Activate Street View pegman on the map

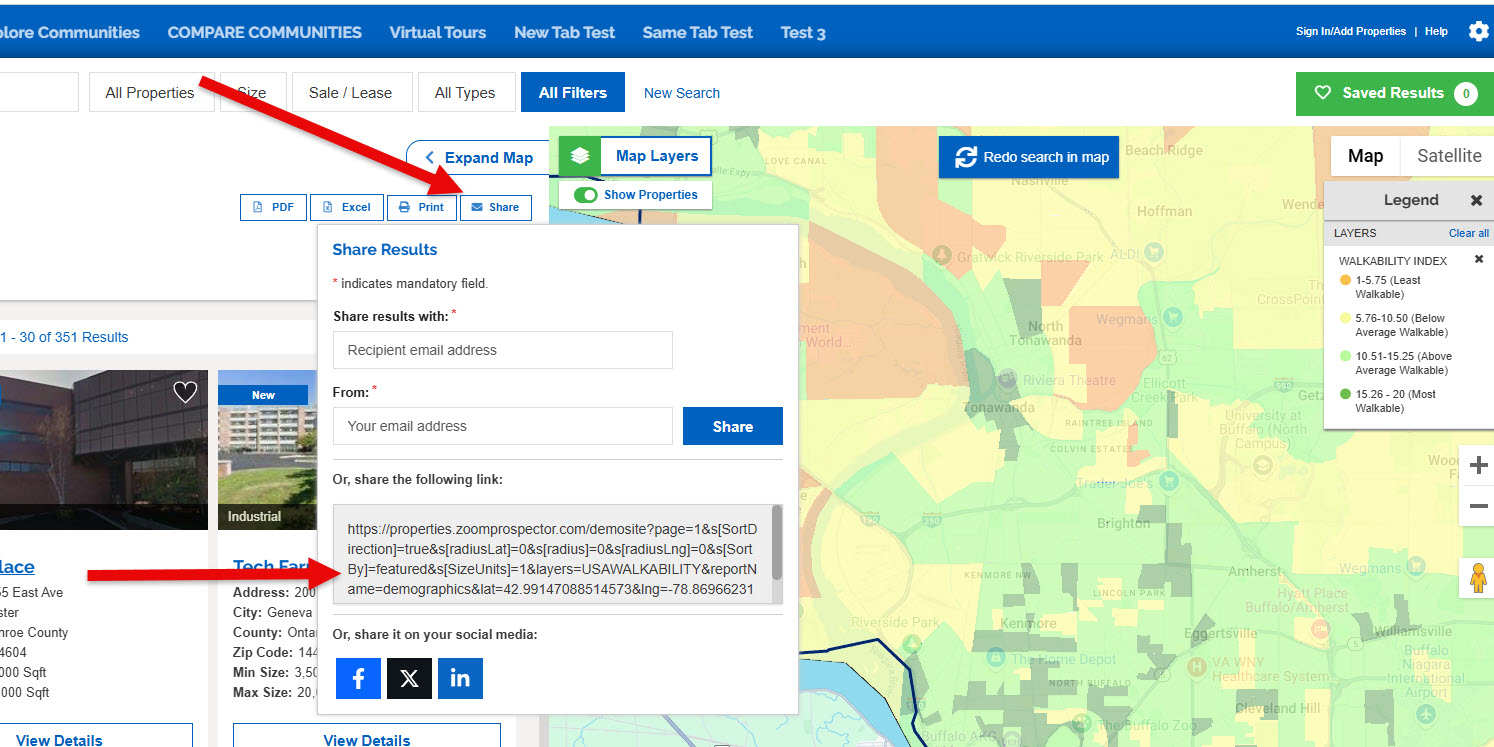click(x=1477, y=577)
